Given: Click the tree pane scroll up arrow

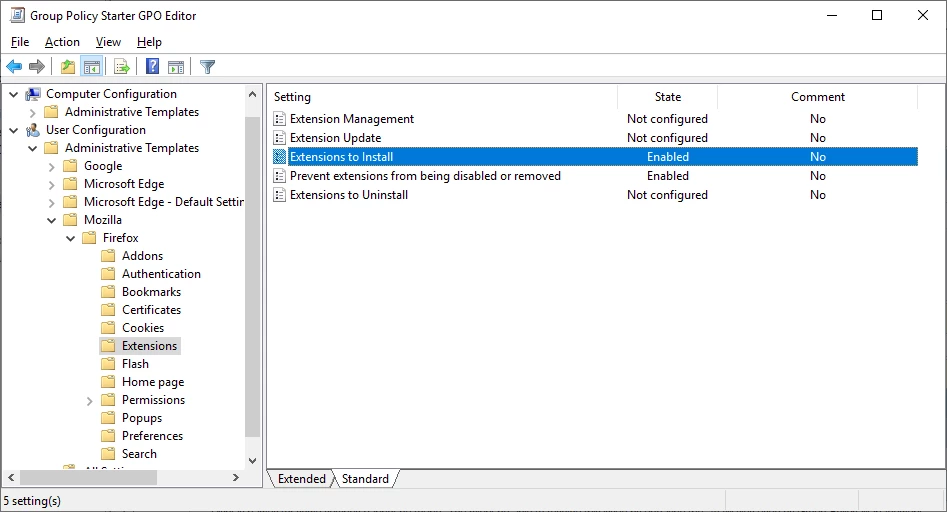Looking at the screenshot, I should [x=252, y=94].
